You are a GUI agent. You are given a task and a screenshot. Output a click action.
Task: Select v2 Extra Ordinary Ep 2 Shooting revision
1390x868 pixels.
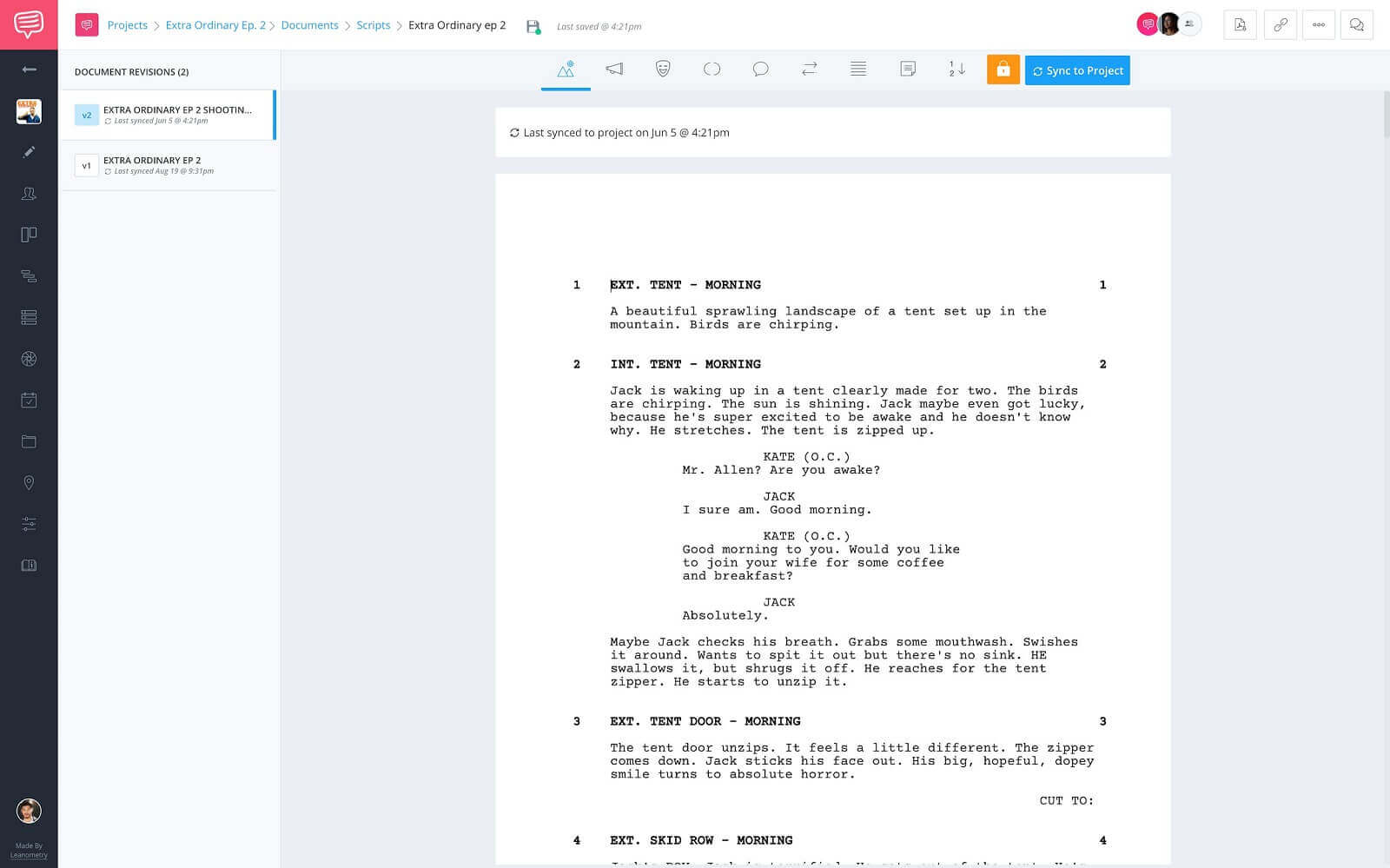click(168, 115)
